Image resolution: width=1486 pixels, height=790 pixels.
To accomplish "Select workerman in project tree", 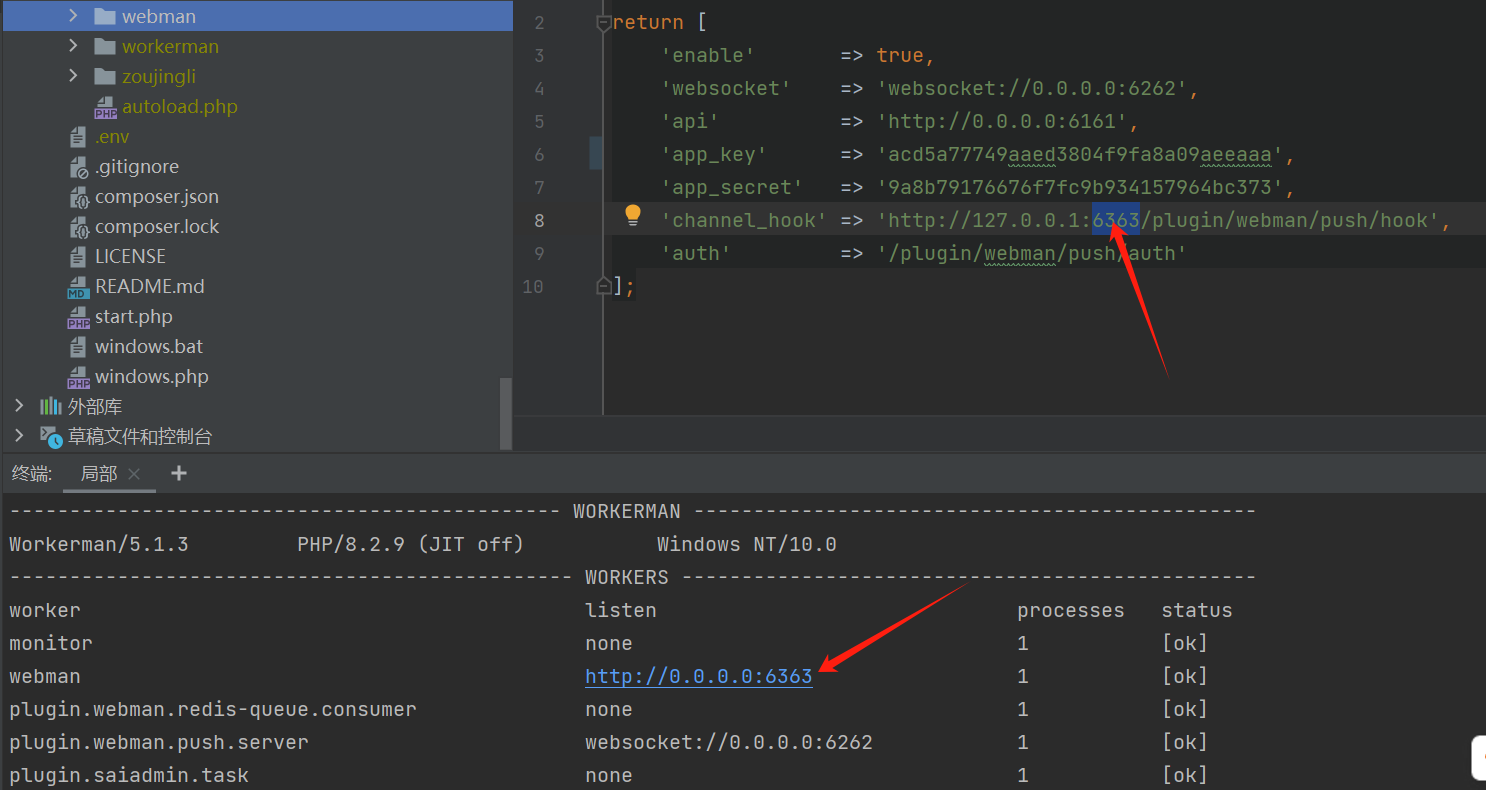I will point(170,46).
